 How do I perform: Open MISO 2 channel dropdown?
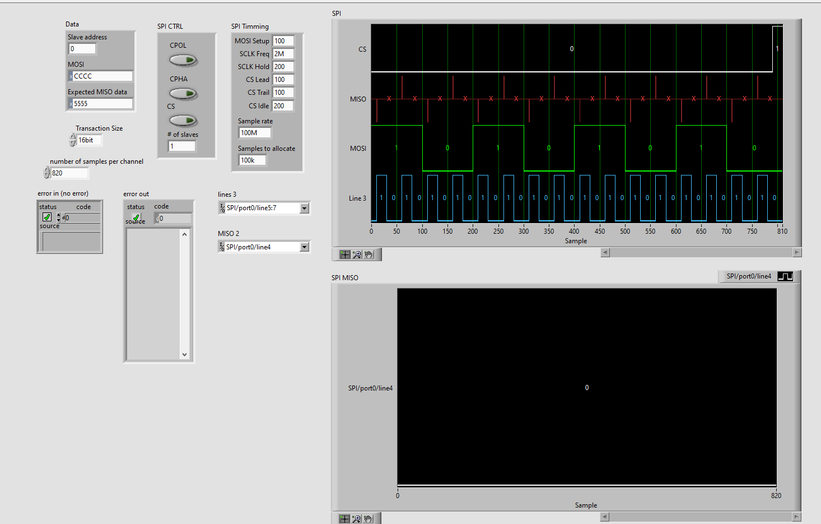tap(304, 247)
